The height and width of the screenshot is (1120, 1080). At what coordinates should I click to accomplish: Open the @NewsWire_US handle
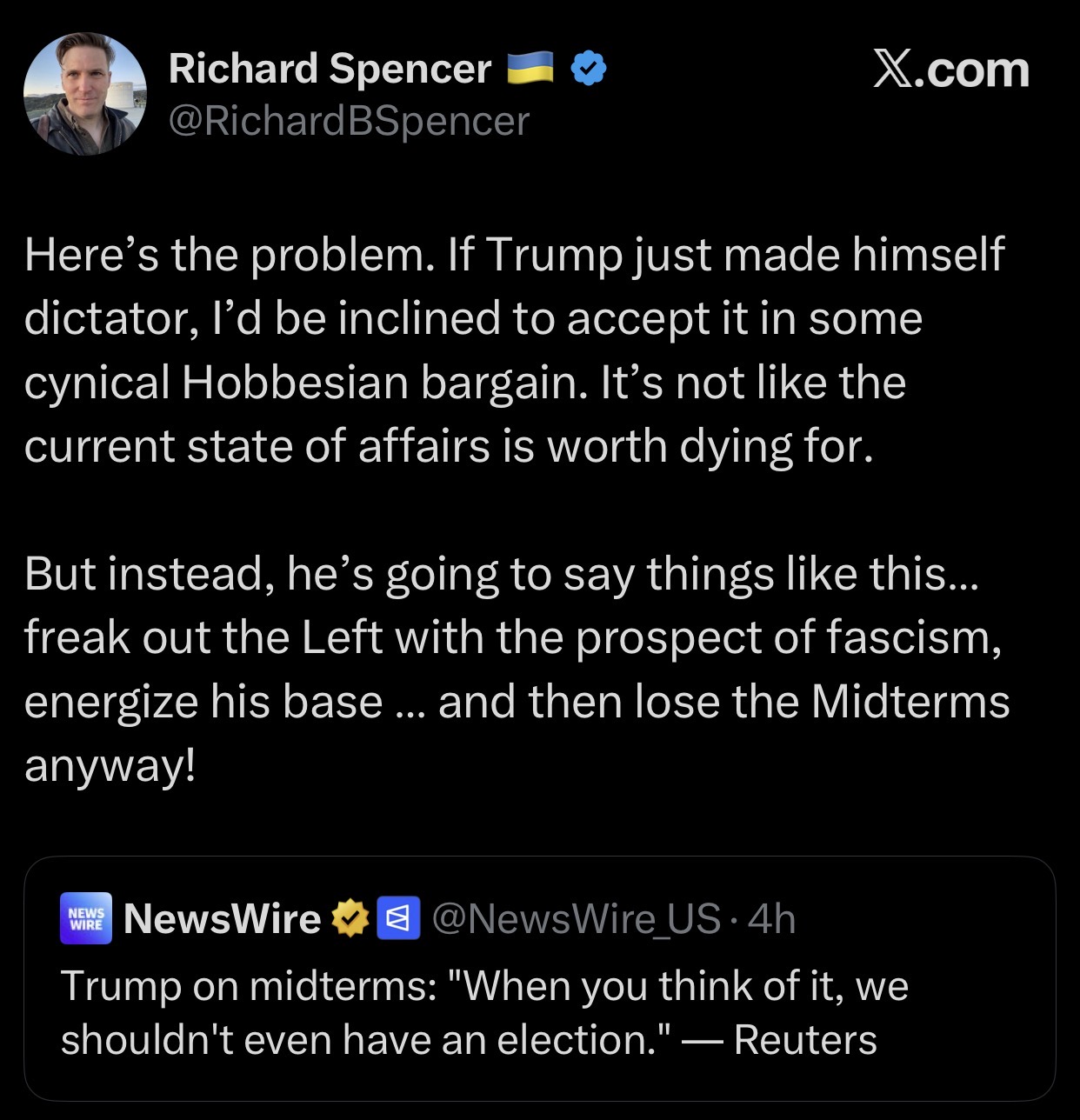(x=577, y=918)
